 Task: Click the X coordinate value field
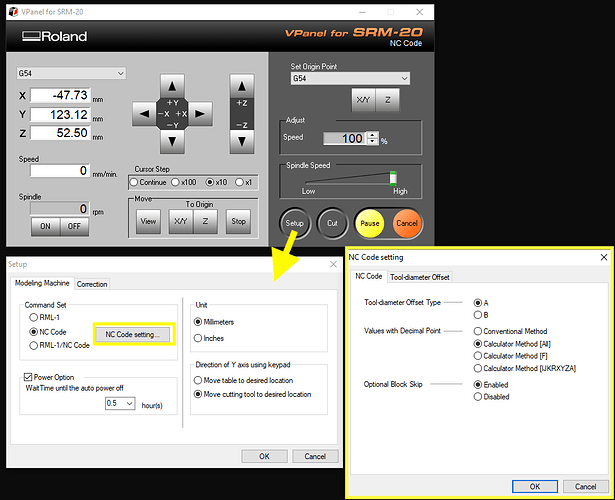(x=60, y=95)
